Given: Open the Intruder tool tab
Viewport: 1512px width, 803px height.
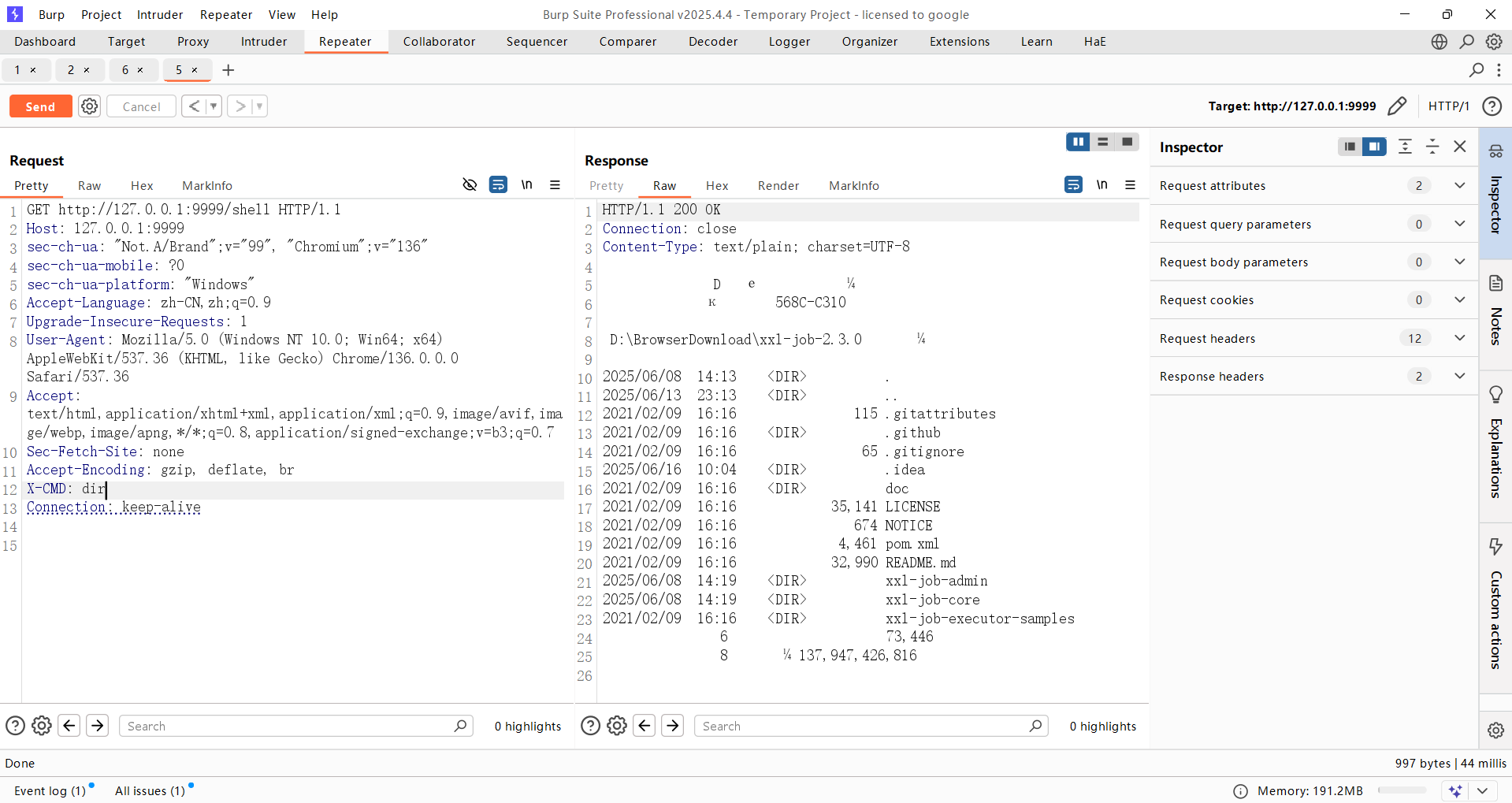Looking at the screenshot, I should (264, 42).
